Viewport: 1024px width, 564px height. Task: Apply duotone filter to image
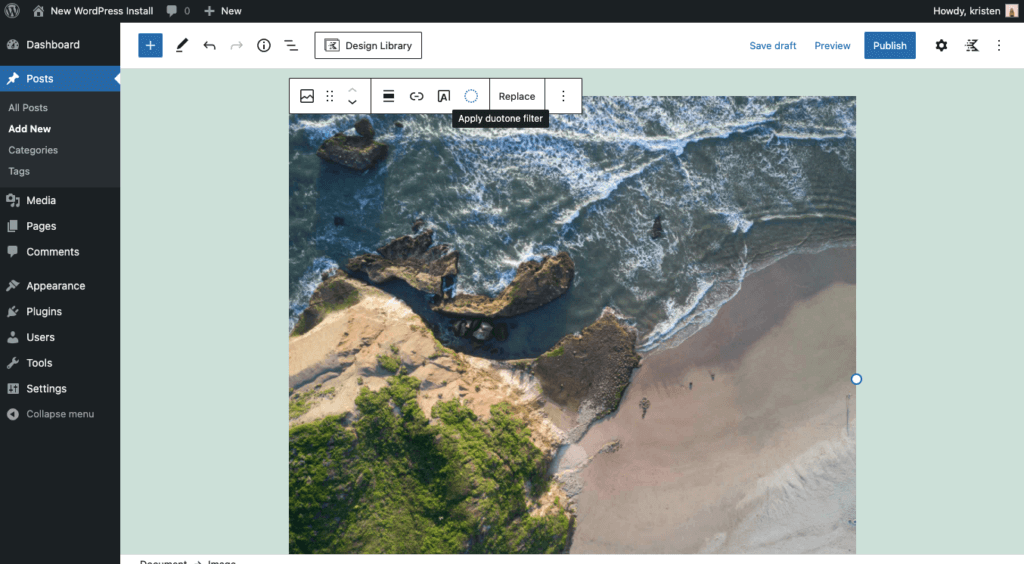471,96
